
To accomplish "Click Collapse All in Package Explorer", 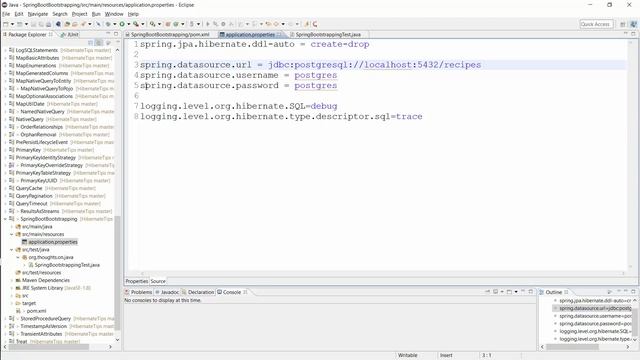I will pos(91,43).
